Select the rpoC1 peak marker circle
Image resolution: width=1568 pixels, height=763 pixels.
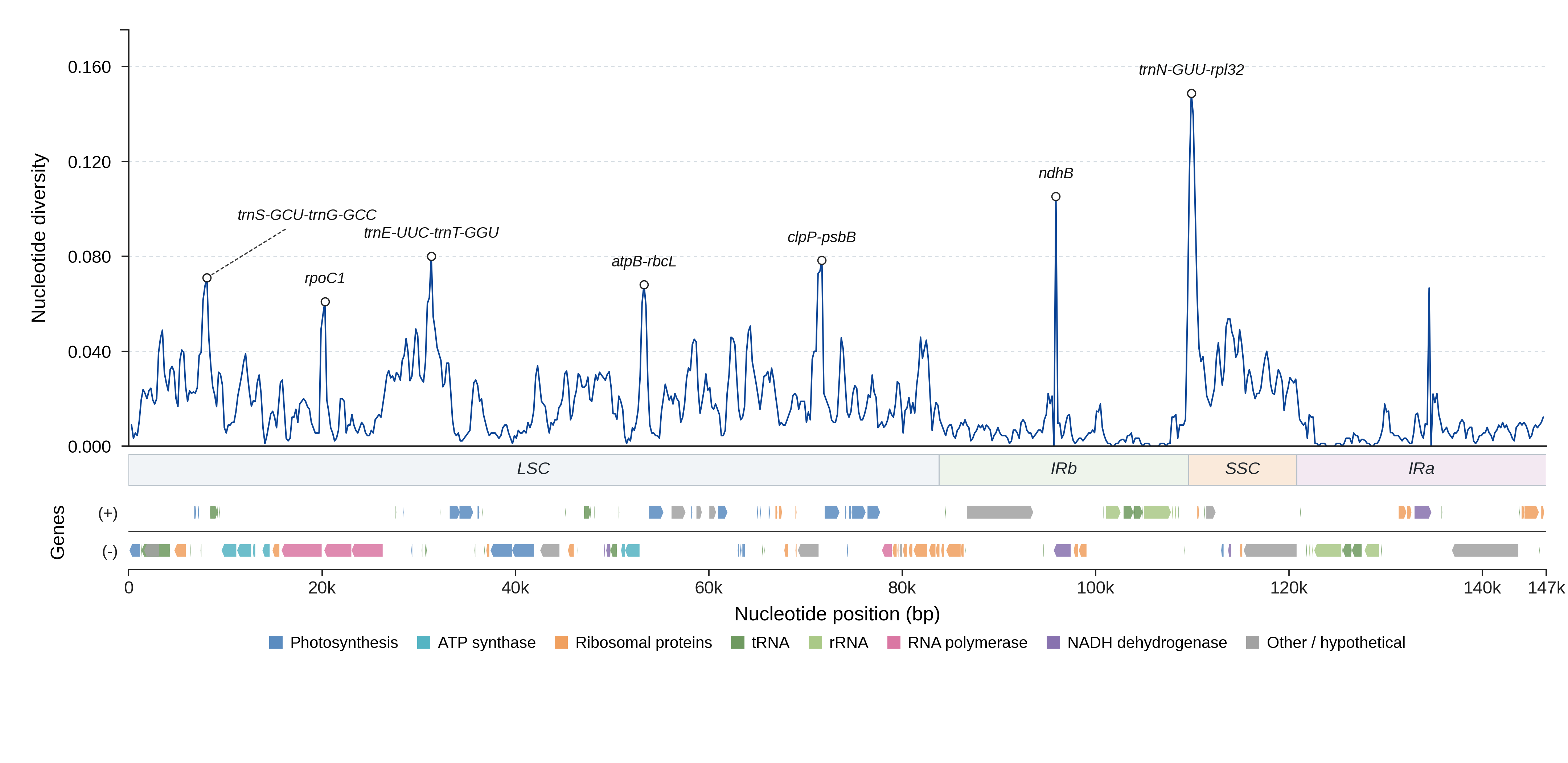tap(325, 302)
